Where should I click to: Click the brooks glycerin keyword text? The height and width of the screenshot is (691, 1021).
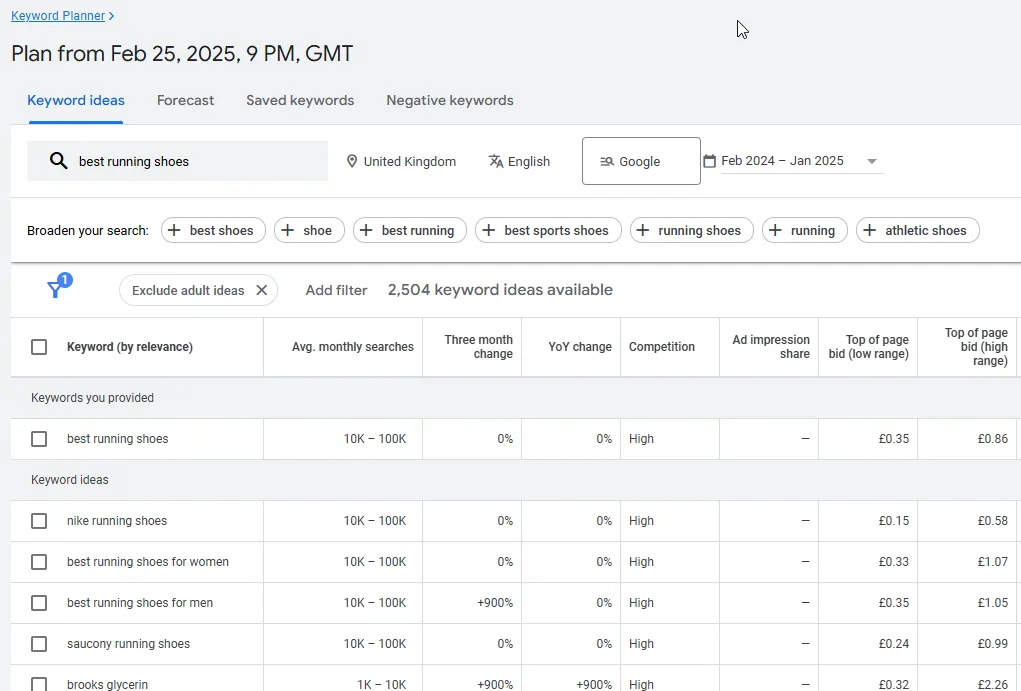pyautogui.click(x=107, y=684)
